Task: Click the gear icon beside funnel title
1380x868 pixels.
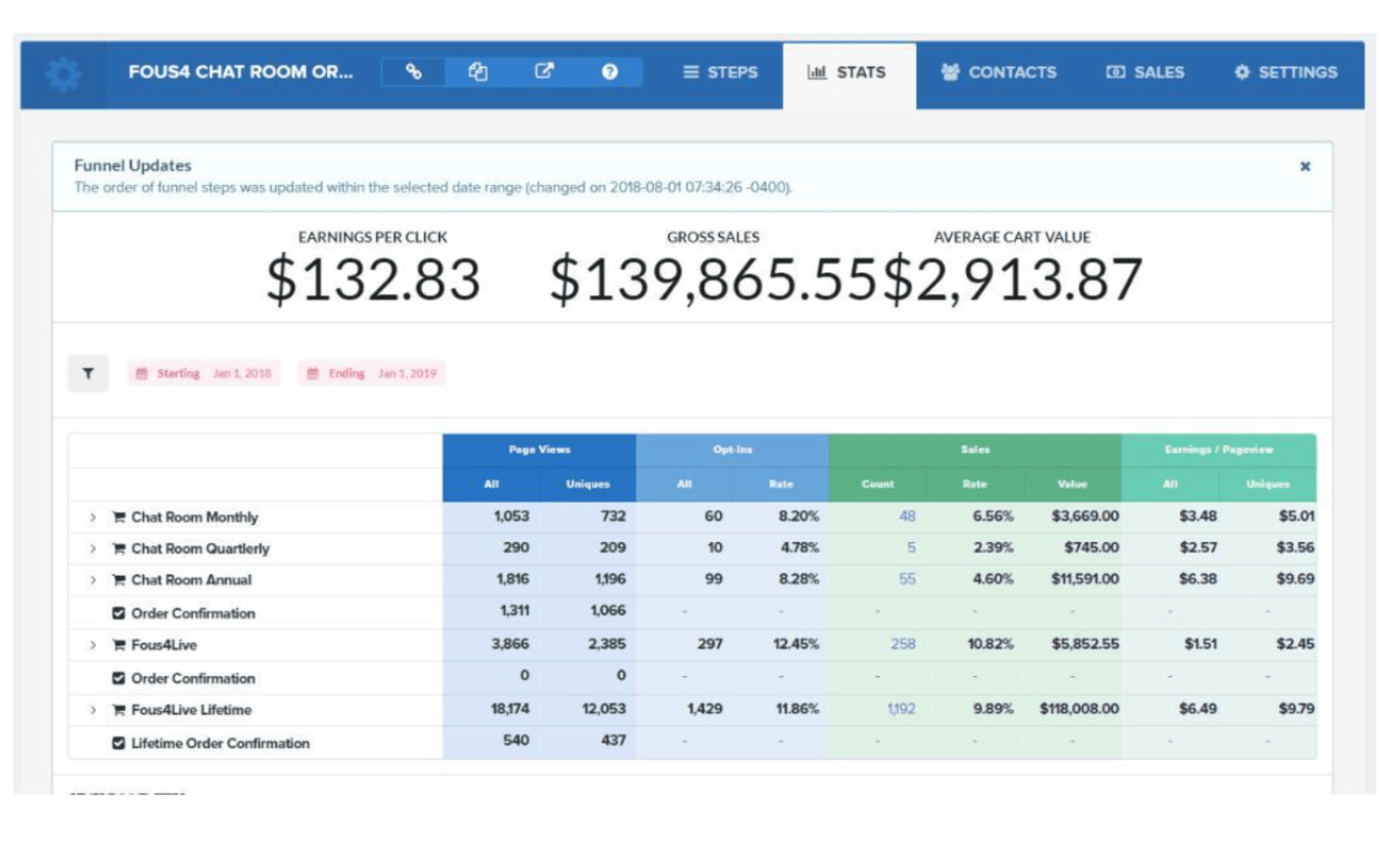Action: point(64,74)
